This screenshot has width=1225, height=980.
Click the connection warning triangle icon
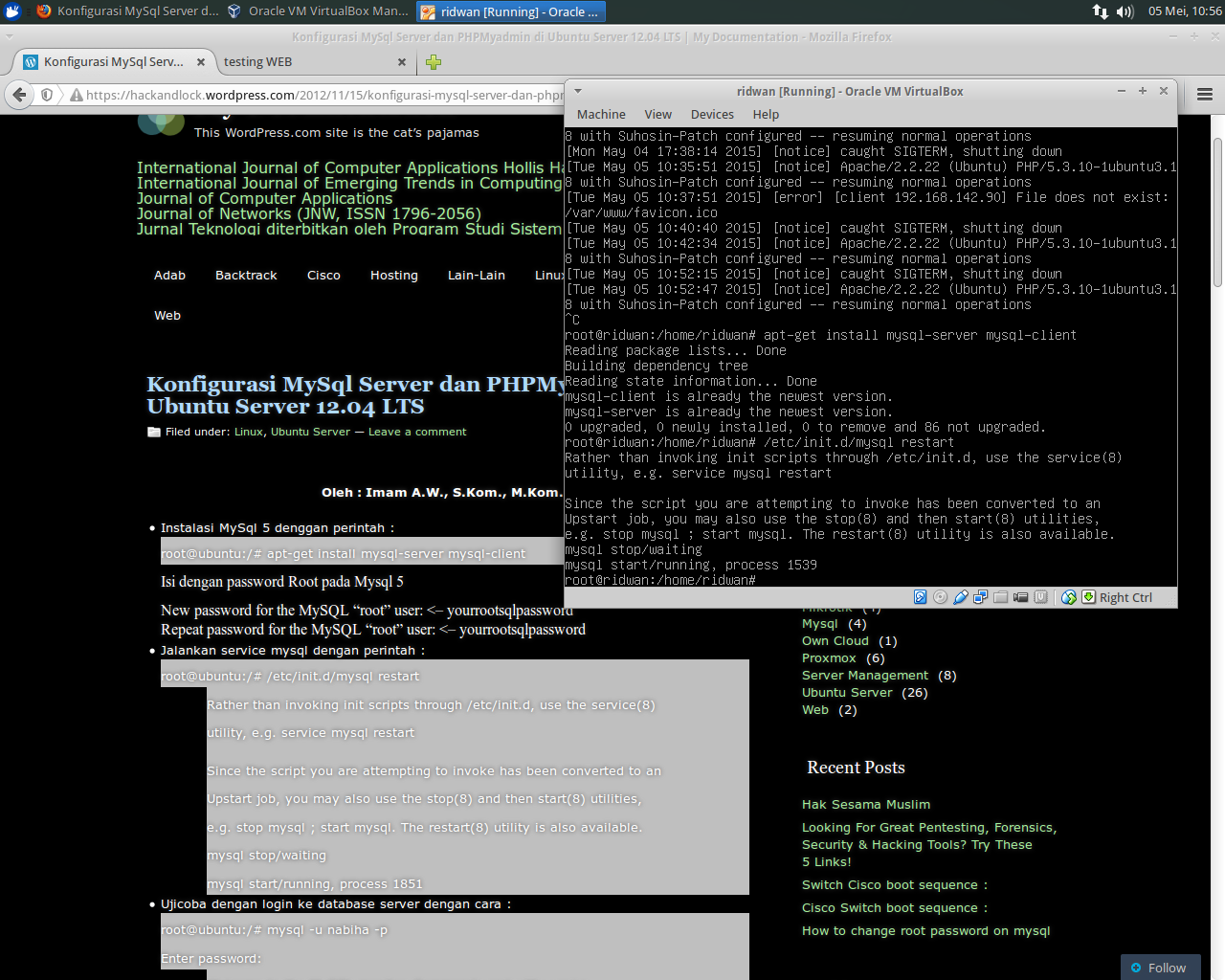point(76,95)
